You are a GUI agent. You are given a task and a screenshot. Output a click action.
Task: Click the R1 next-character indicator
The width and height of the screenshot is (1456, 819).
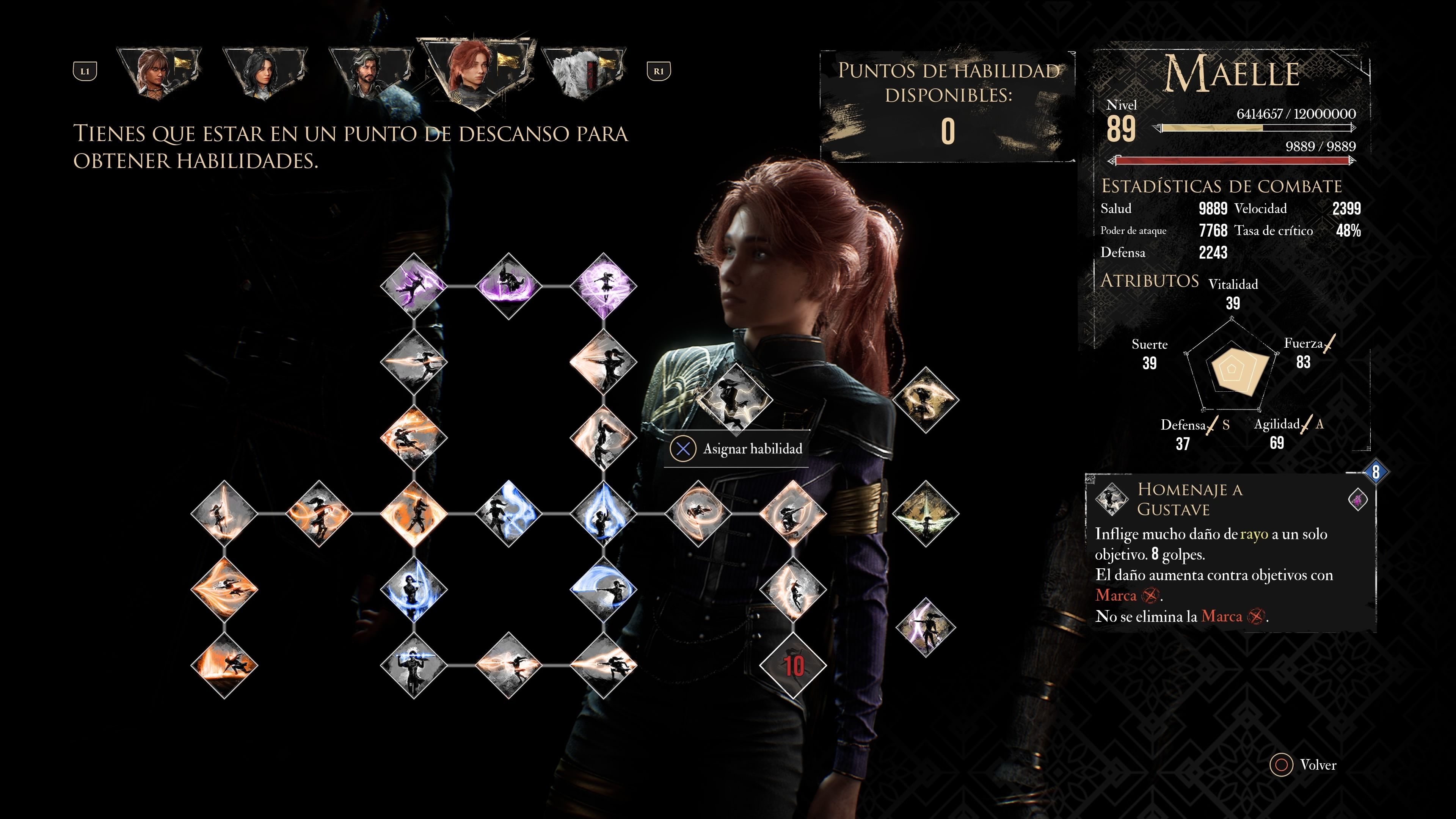pos(659,71)
